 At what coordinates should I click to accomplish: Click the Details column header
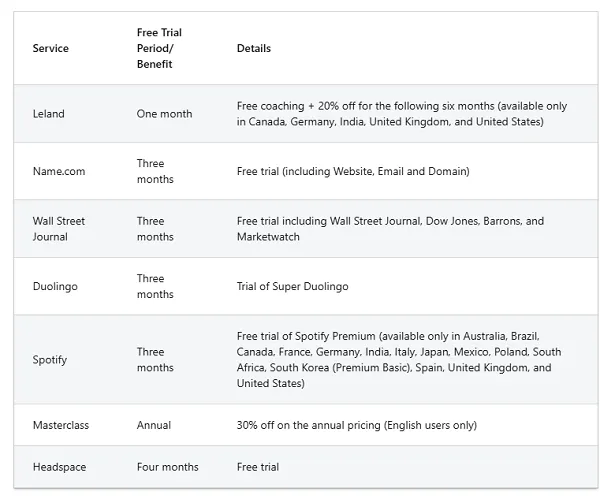pyautogui.click(x=254, y=48)
